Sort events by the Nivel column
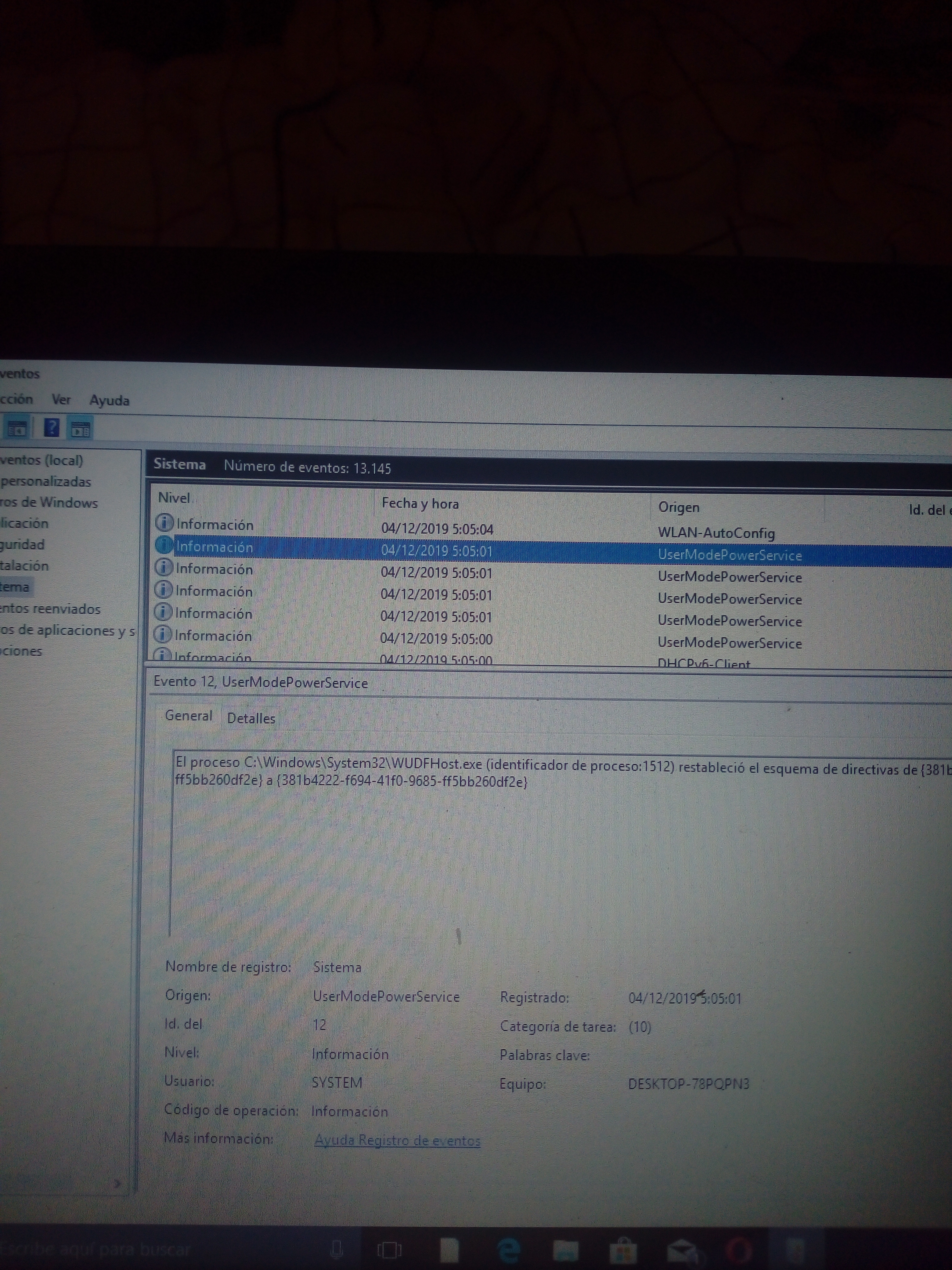The height and width of the screenshot is (1270, 952). pyautogui.click(x=174, y=498)
